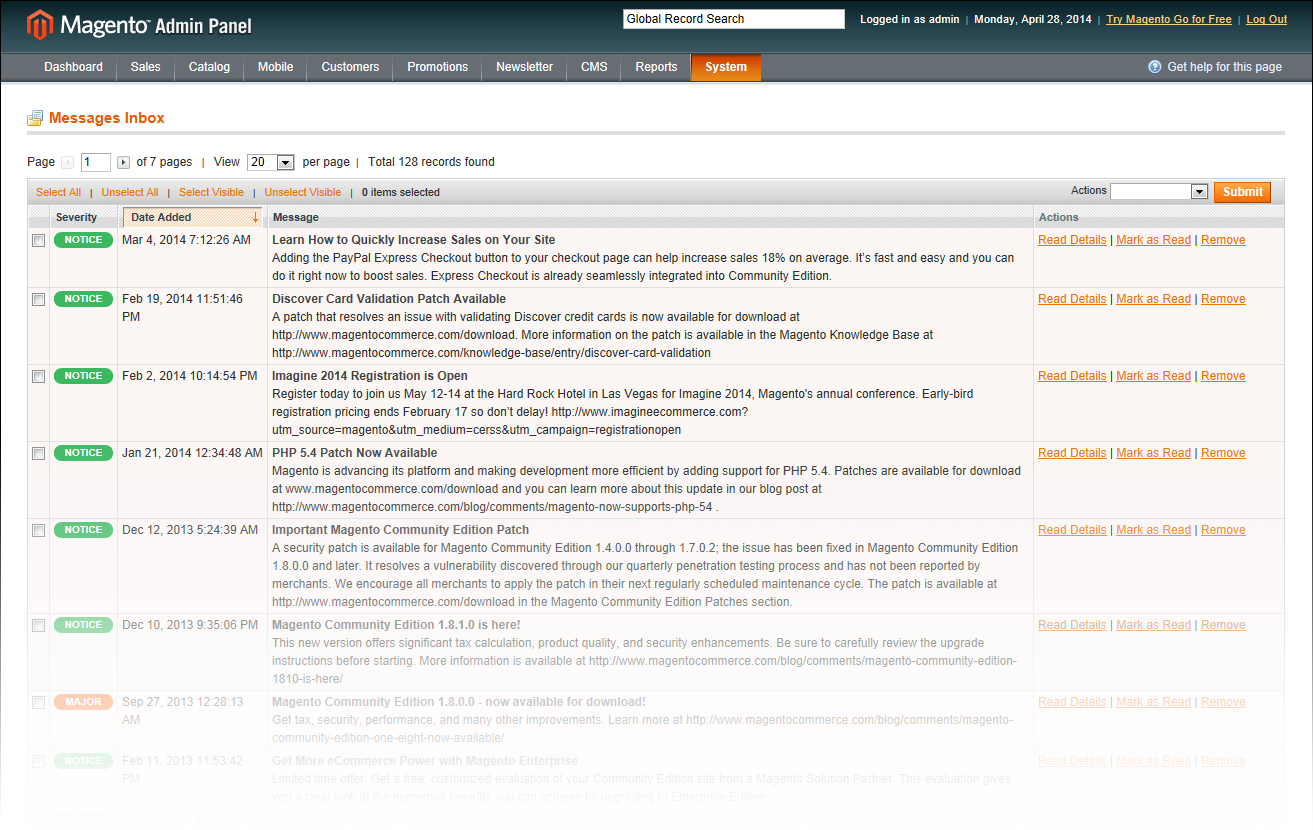
Task: Click the Submit button
Action: (1242, 192)
